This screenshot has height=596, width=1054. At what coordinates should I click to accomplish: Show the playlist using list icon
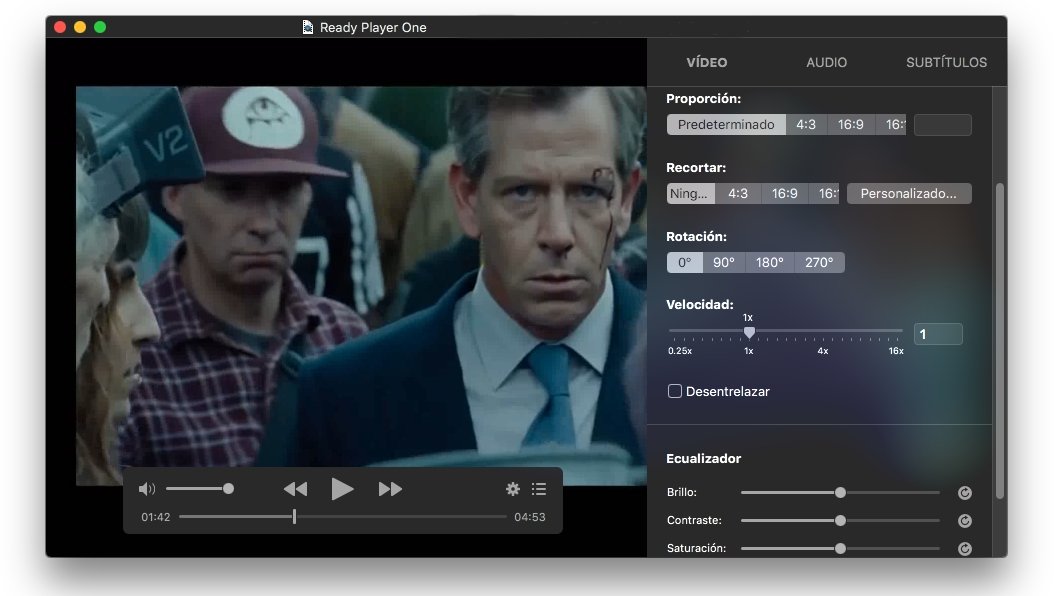tap(539, 489)
